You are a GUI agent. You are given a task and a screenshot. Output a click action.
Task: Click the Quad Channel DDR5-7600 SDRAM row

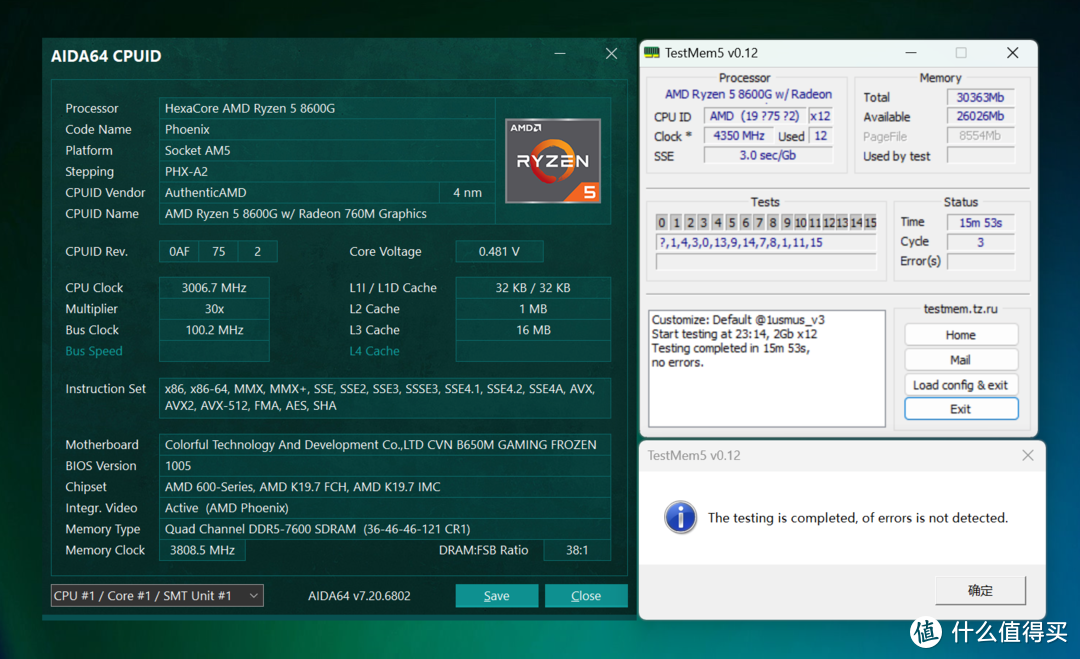click(x=385, y=529)
